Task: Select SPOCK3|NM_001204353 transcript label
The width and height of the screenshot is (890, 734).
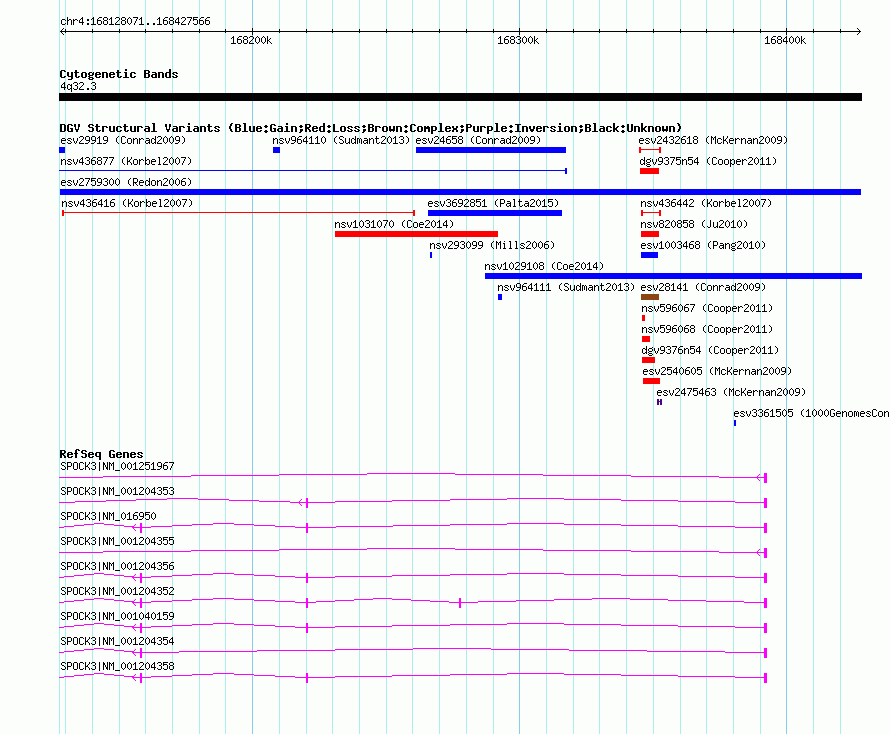Action: pyautogui.click(x=117, y=492)
